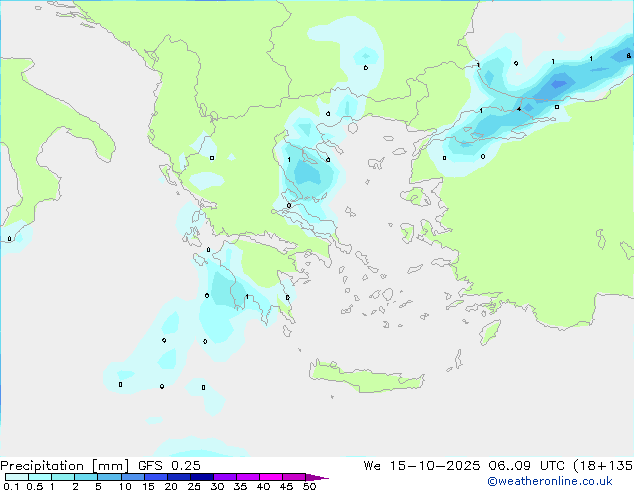Click the island of Crete on map
634x490 pixels.
(366, 376)
